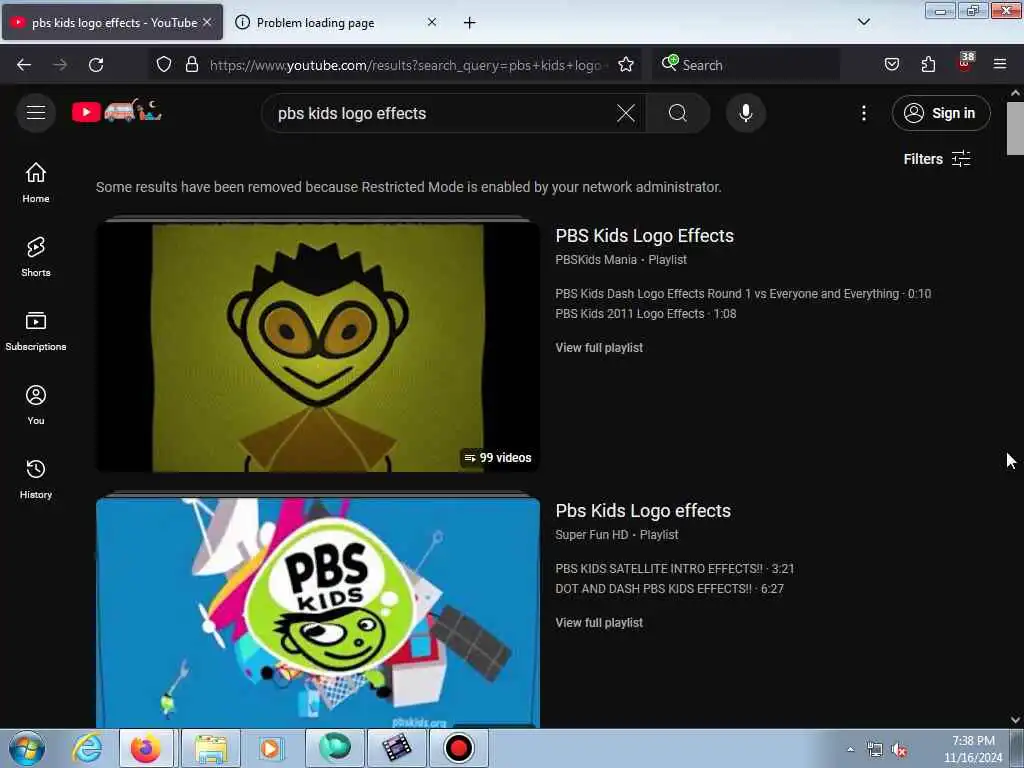
Task: Go back with Firefox back arrow
Action: coord(24,65)
